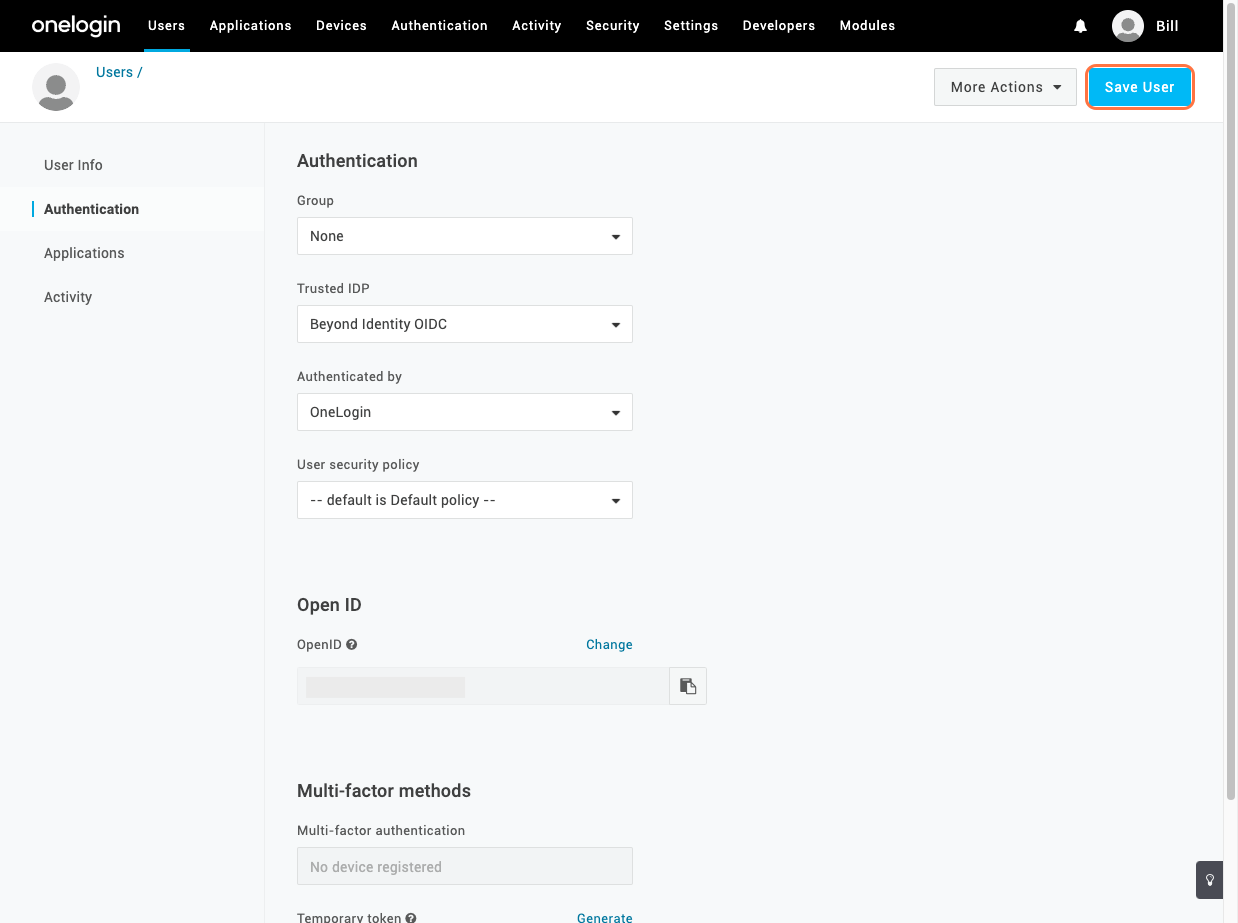Click Generate link for temporary token
The width and height of the screenshot is (1238, 923).
604,917
